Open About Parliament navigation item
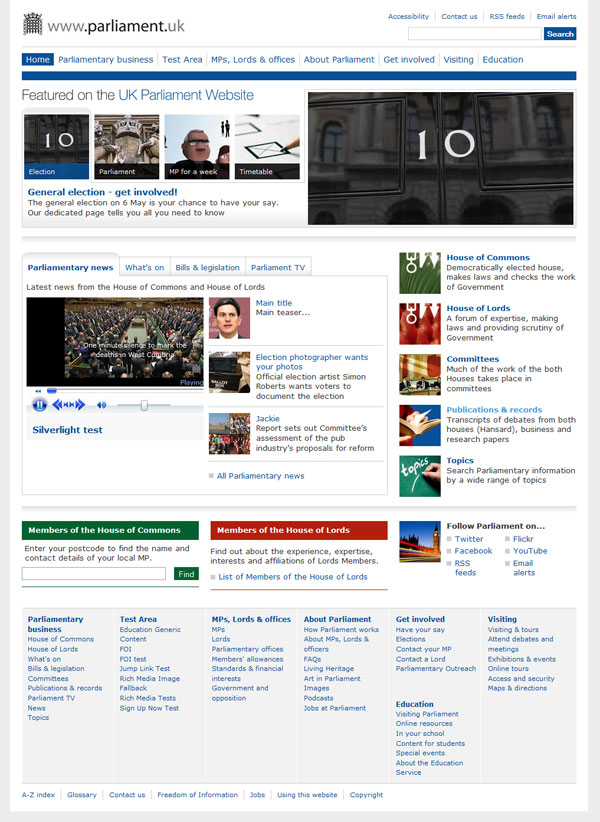The height and width of the screenshot is (822, 600). point(339,59)
